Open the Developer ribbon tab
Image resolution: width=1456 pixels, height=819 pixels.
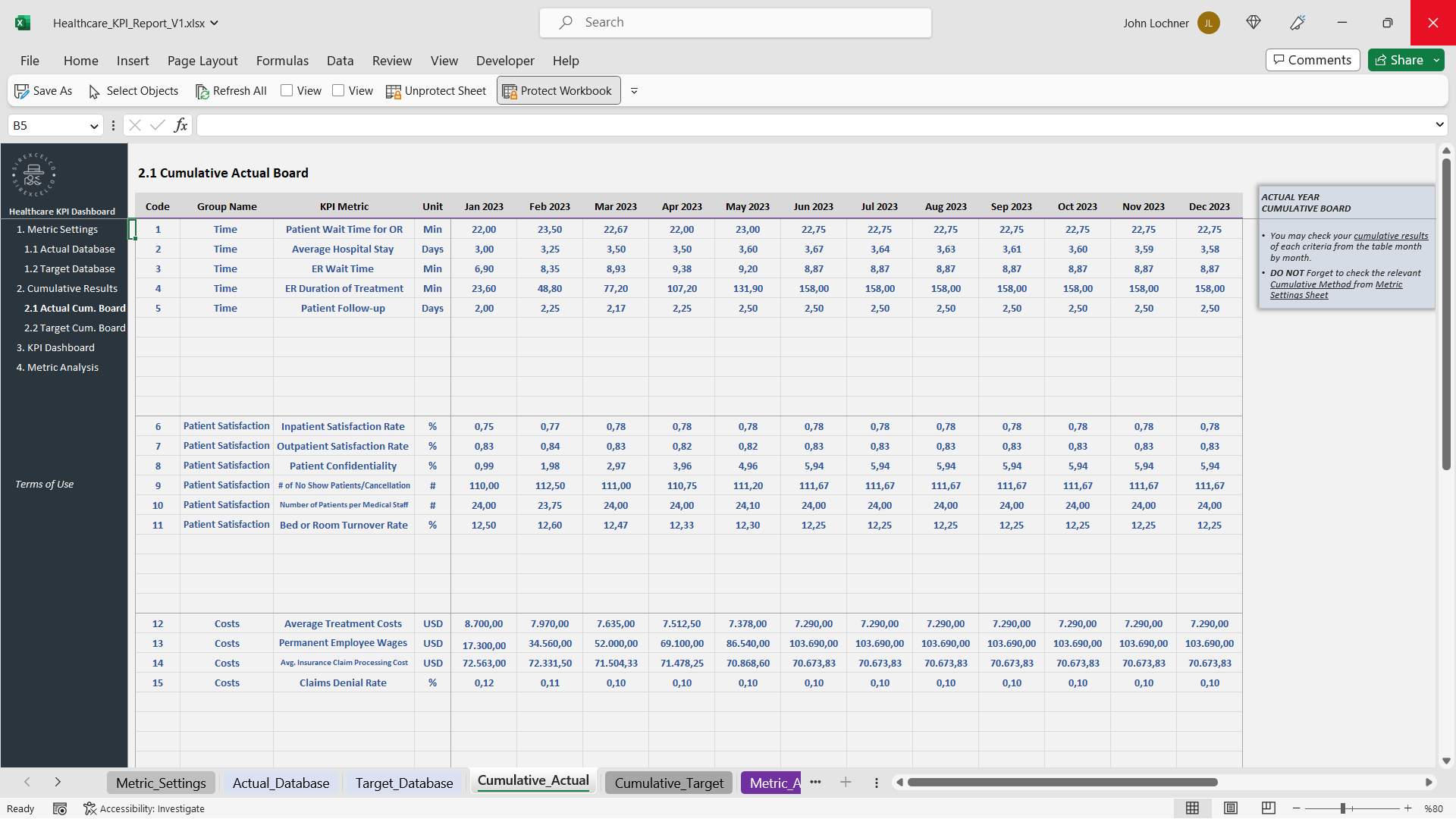tap(505, 61)
